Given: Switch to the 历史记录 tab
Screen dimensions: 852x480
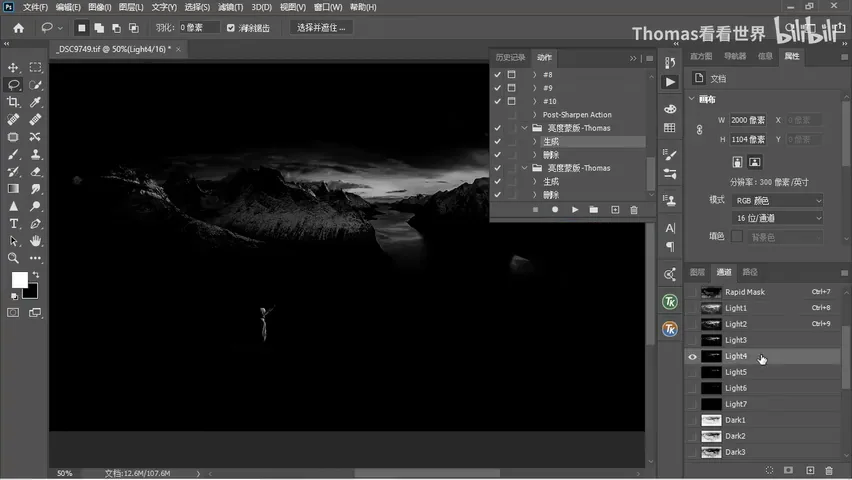Looking at the screenshot, I should (510, 58).
